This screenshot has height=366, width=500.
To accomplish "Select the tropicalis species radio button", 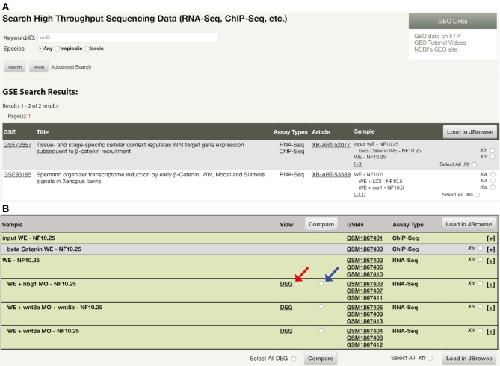I will pos(58,49).
